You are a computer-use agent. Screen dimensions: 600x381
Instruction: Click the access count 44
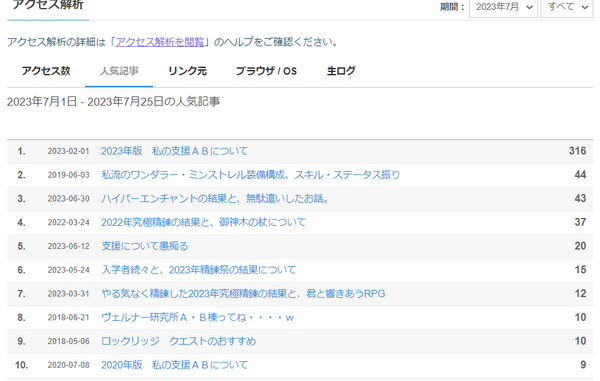[580, 174]
